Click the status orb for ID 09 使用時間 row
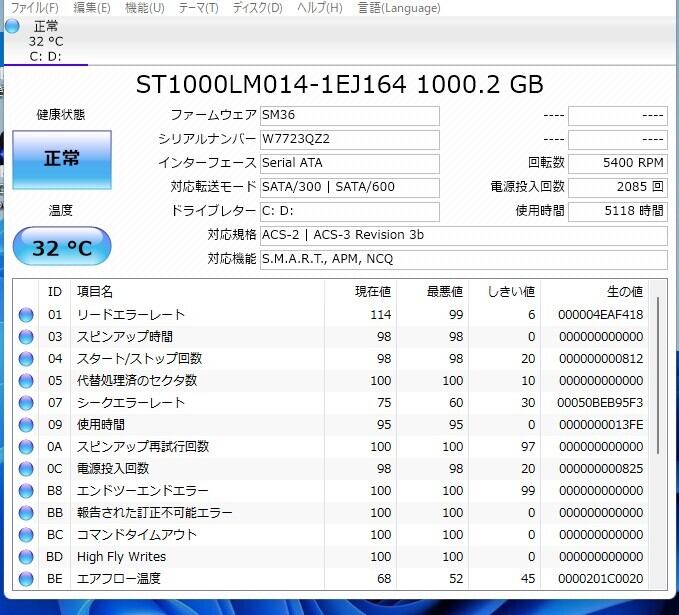This screenshot has width=679, height=615. click(x=26, y=425)
